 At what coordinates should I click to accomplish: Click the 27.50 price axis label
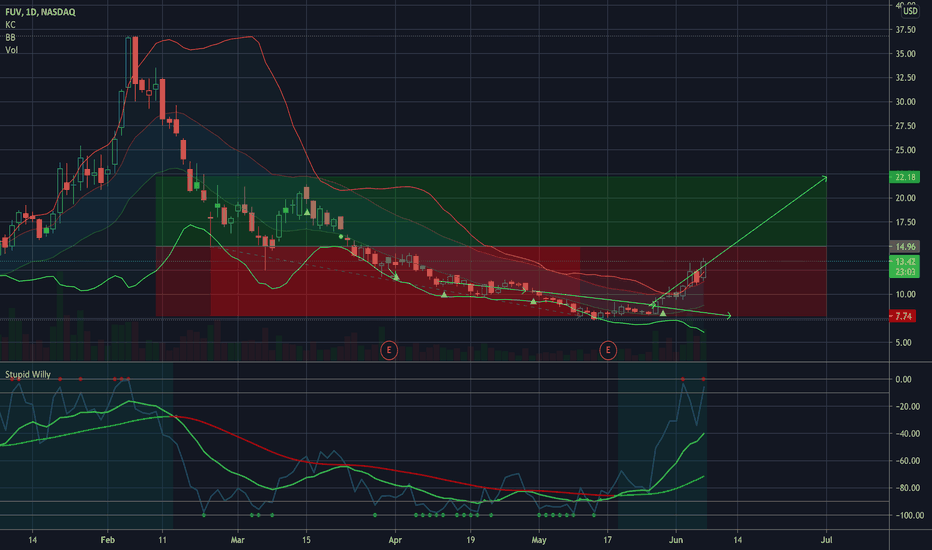(905, 126)
